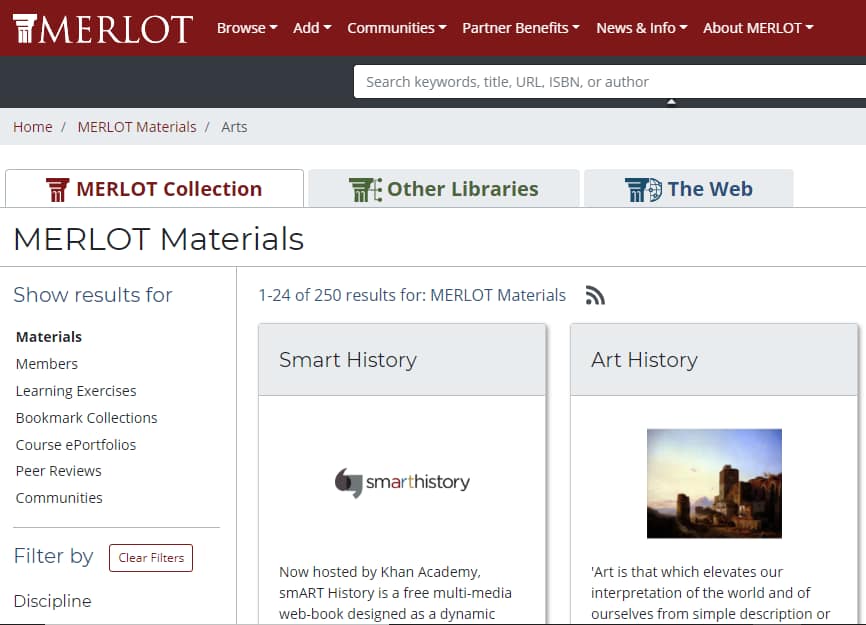Focus the keyword search field
The image size is (866, 625).
(x=608, y=82)
